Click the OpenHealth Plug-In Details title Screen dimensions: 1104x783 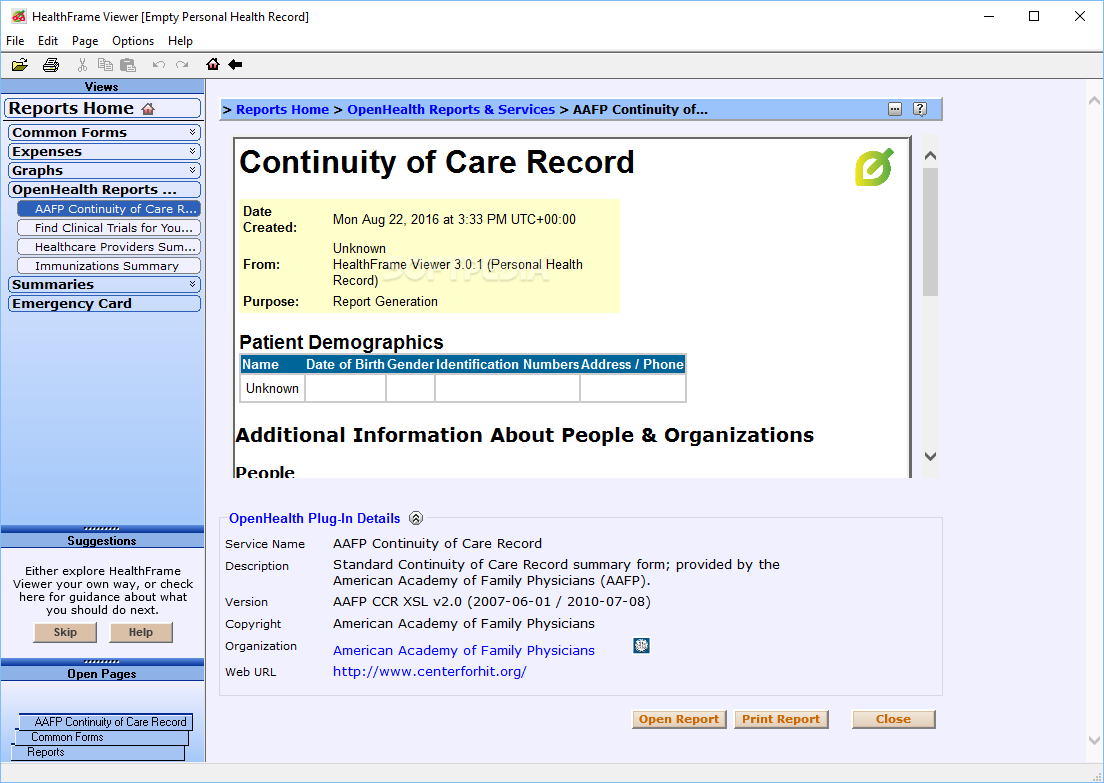(x=315, y=518)
